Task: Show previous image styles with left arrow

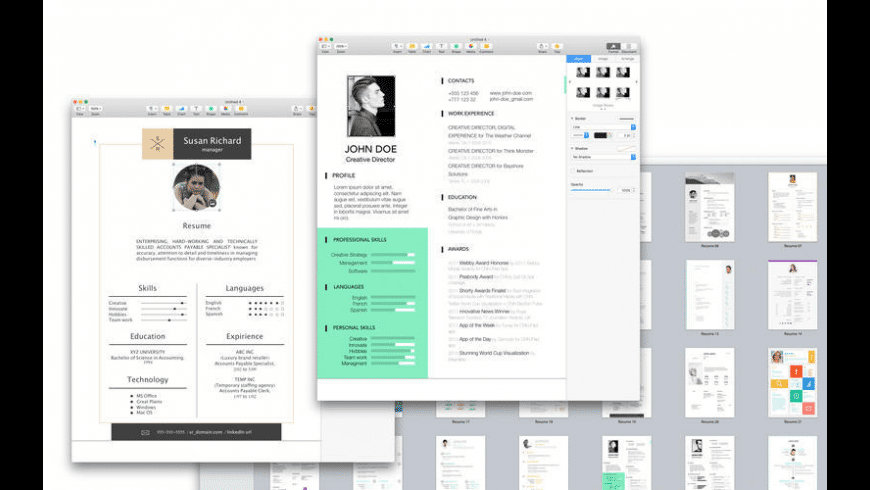Action: click(x=570, y=82)
